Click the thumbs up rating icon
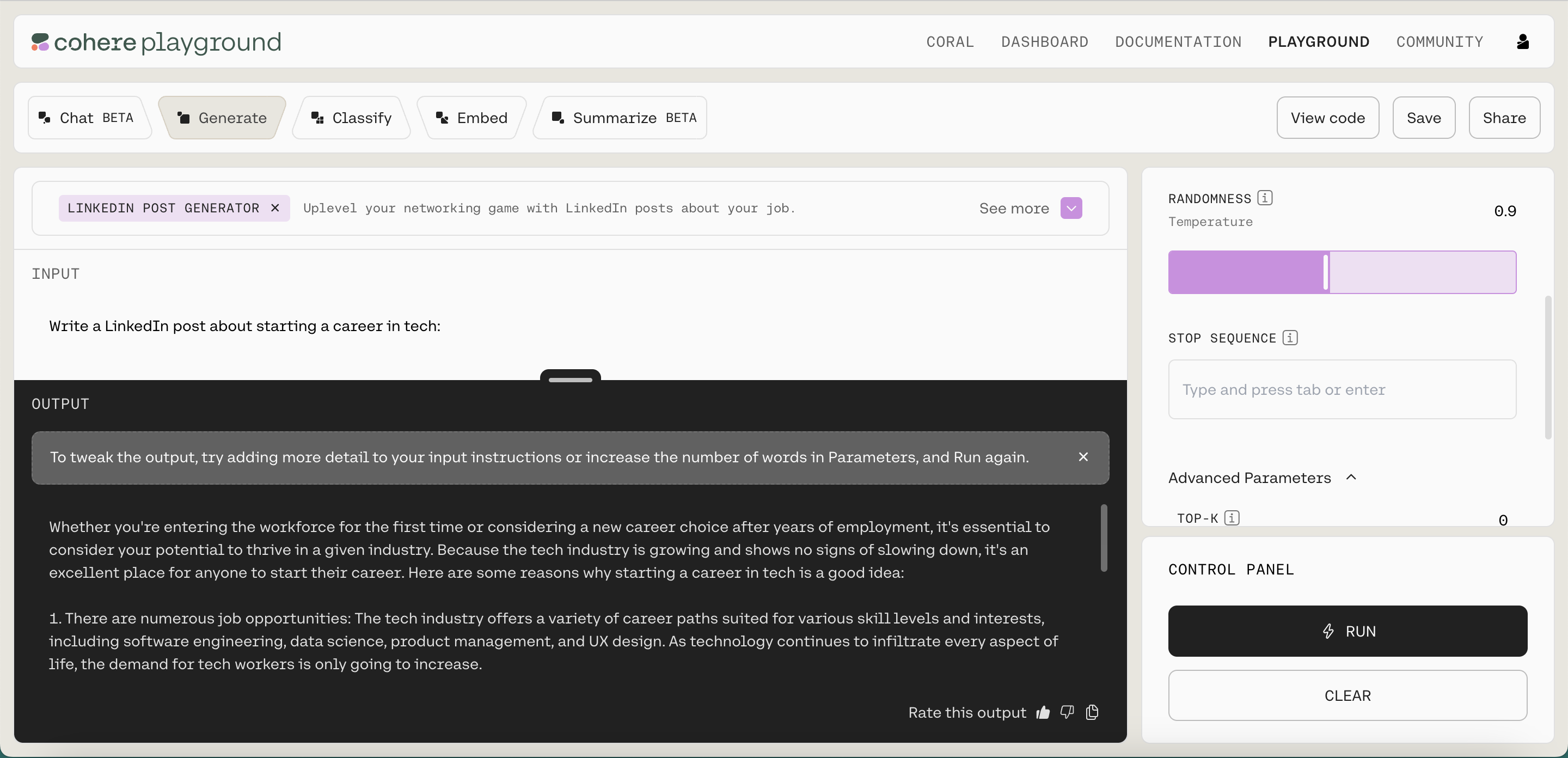Image resolution: width=1568 pixels, height=758 pixels. [x=1043, y=712]
